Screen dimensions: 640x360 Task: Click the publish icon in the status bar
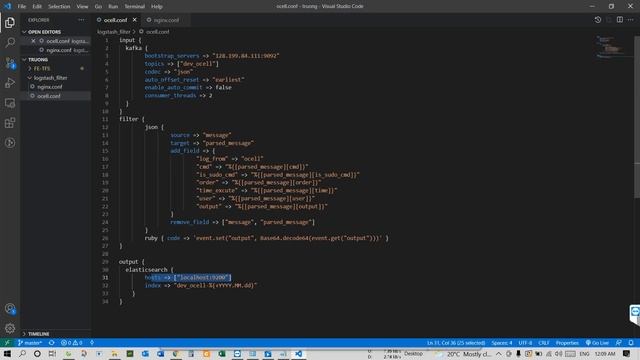click(92, 343)
